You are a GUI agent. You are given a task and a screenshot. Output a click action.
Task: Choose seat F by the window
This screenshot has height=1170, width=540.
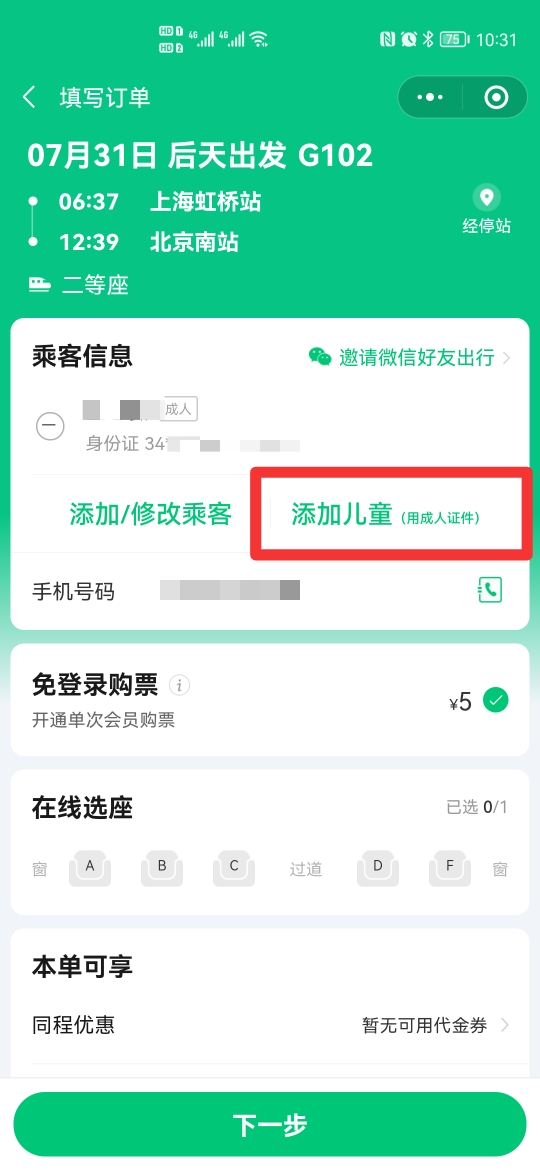(450, 869)
